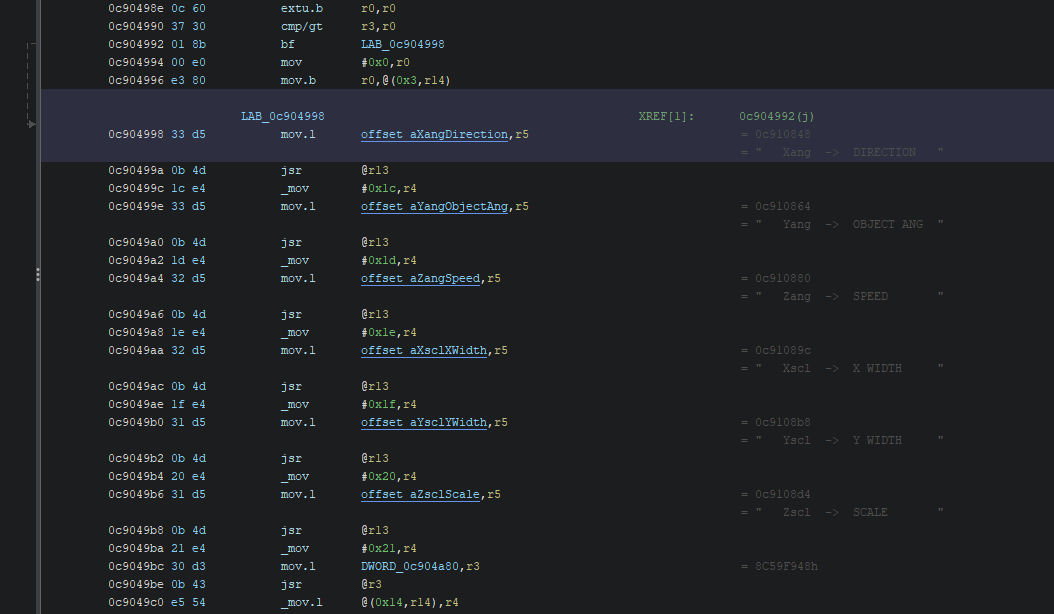Viewport: 1054px width, 614px height.
Task: Click the offset aYsclYWidth operand
Action: pos(424,423)
